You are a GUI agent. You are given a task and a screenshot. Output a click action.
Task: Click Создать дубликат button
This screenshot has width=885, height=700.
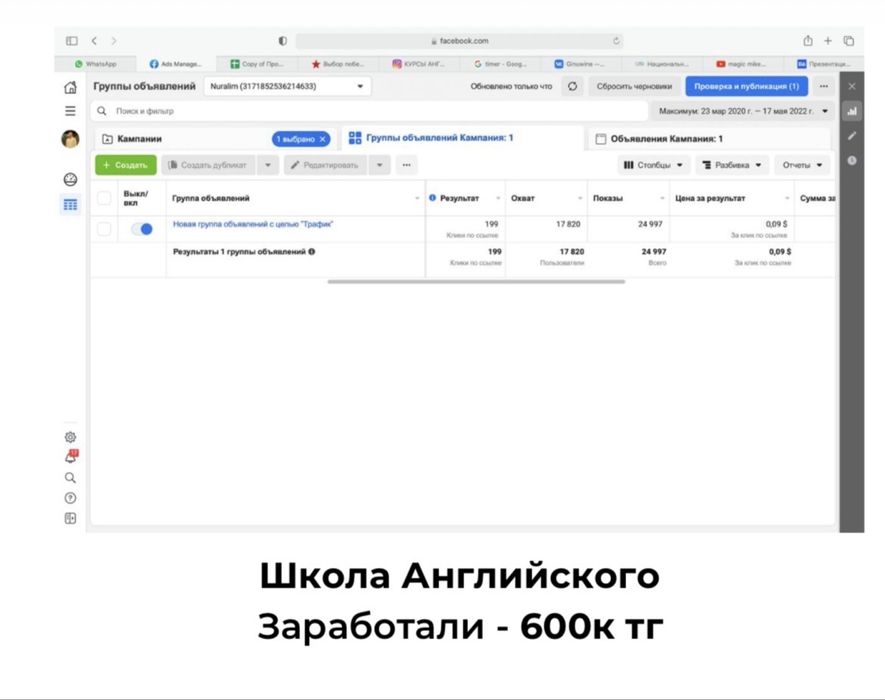[x=208, y=165]
